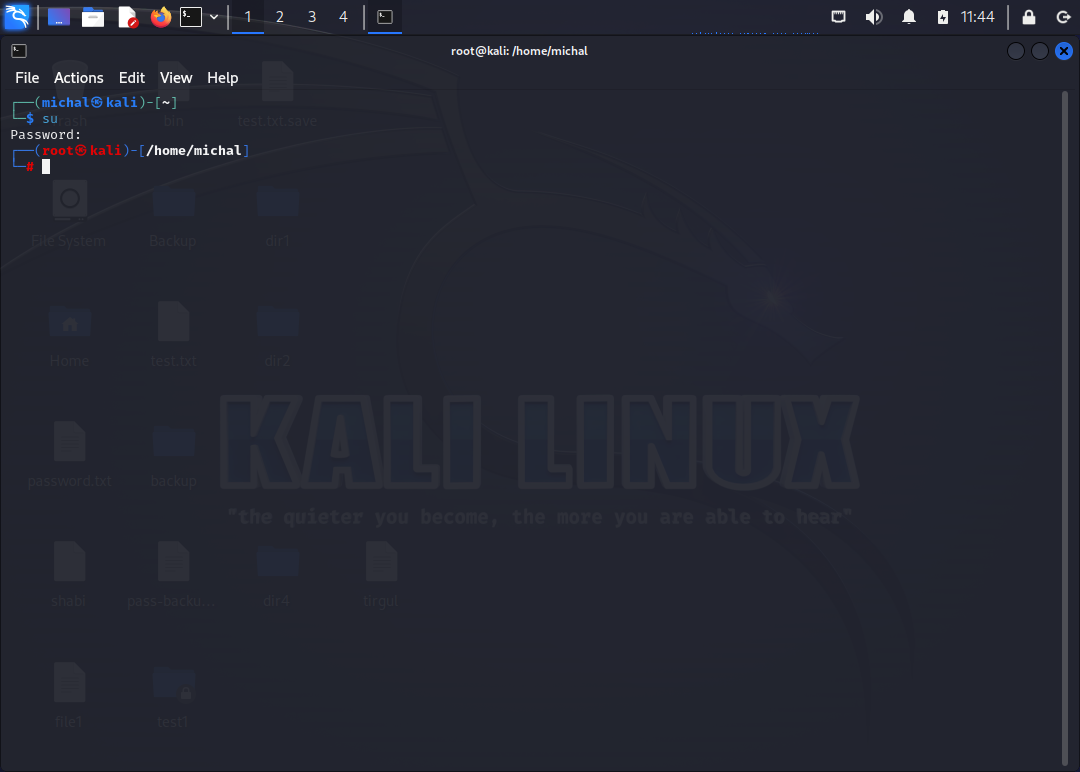Open the Edit menu
This screenshot has width=1080, height=772.
pos(131,77)
